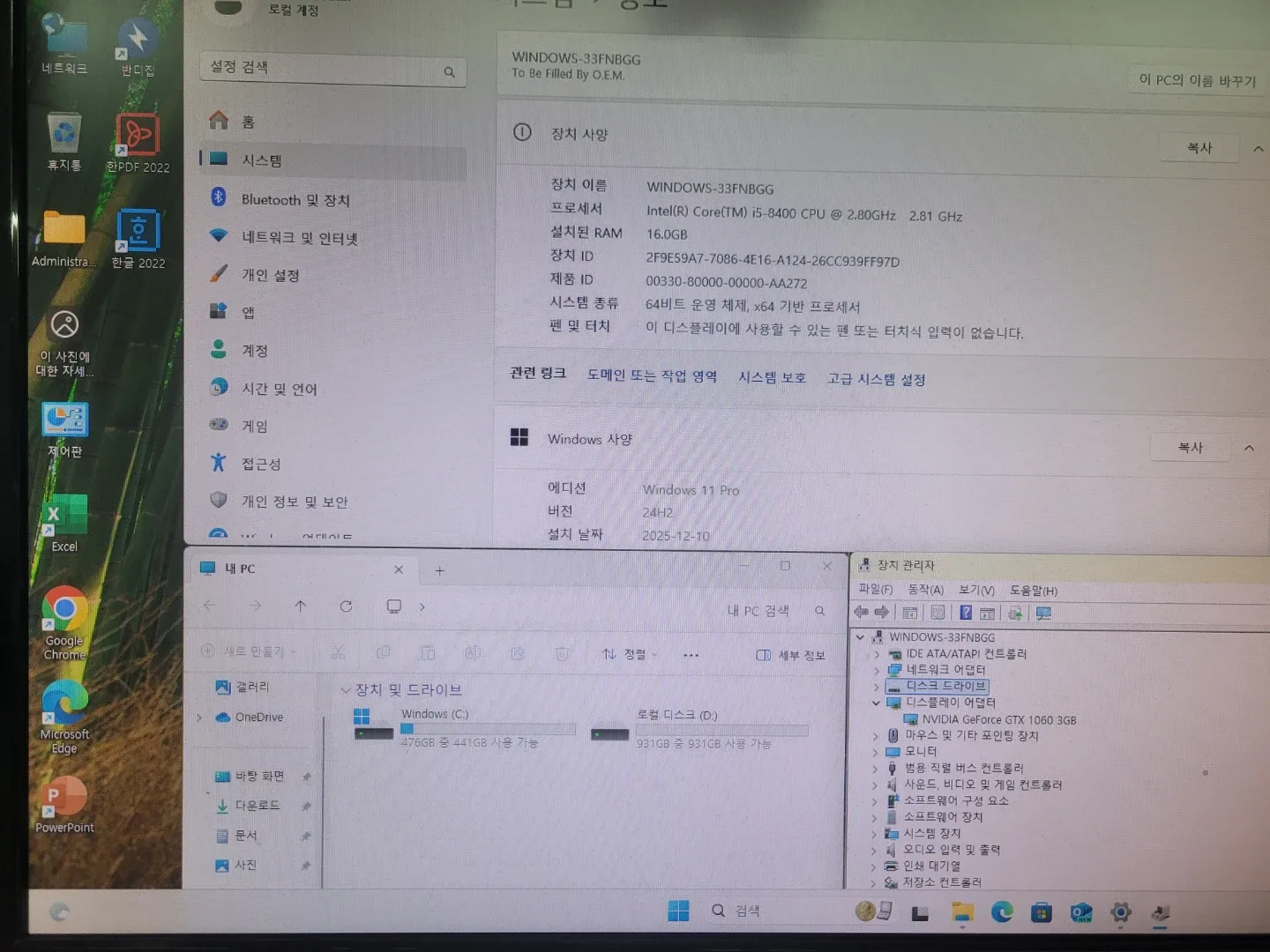Select 다운로드 in Explorer sidebar
The image size is (1270, 952).
pos(257,806)
